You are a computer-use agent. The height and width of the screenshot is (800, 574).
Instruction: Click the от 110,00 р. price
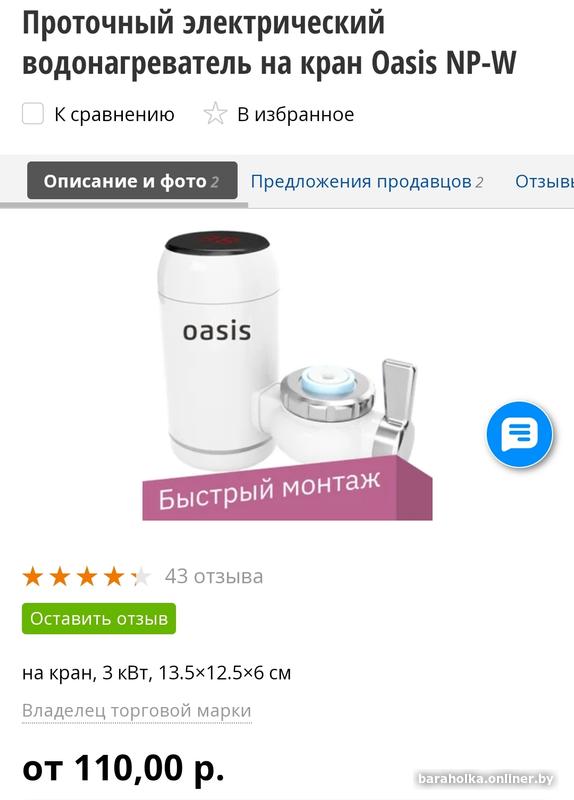point(123,767)
